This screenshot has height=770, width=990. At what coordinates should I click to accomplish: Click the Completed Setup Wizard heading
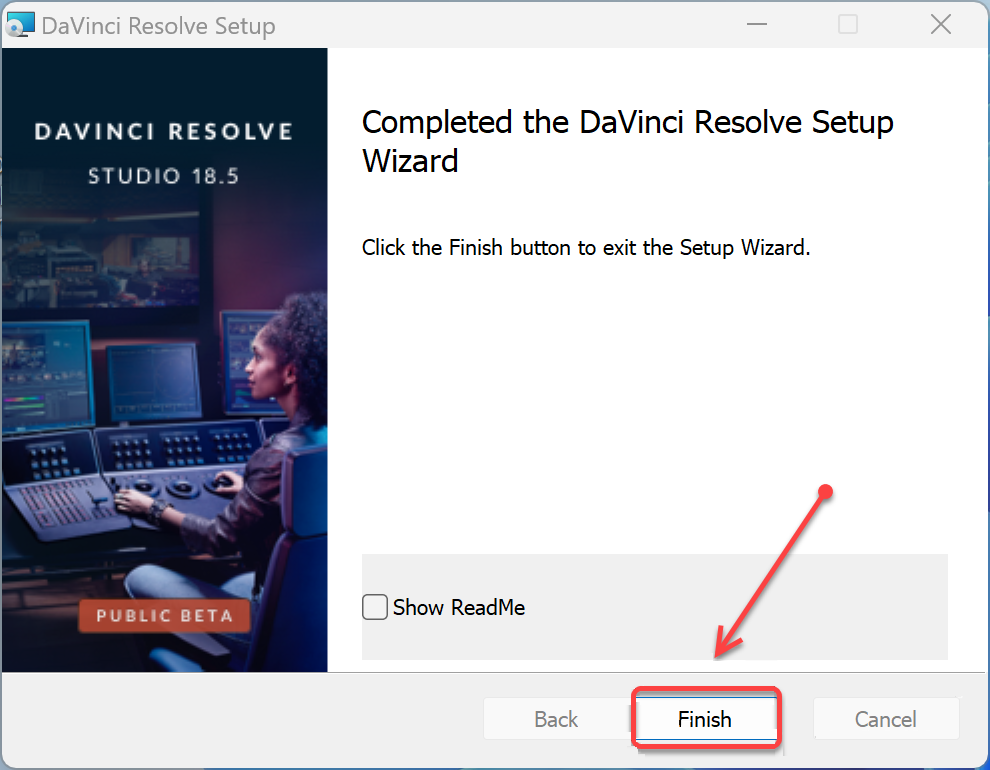click(628, 141)
